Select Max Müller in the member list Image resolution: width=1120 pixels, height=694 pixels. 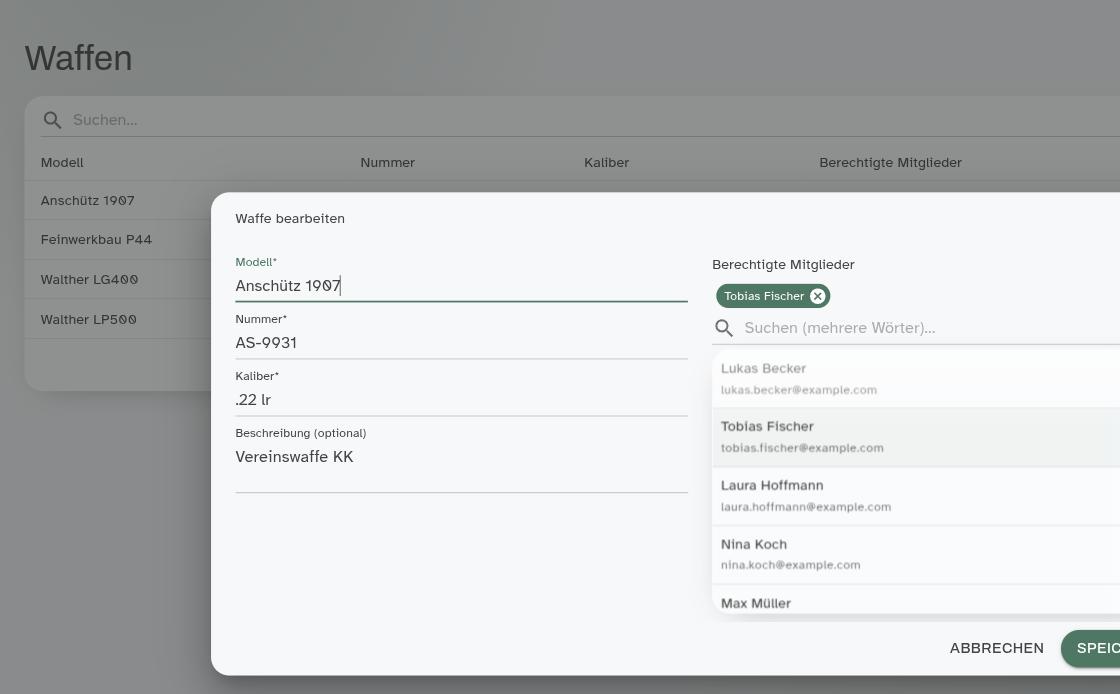(x=916, y=600)
